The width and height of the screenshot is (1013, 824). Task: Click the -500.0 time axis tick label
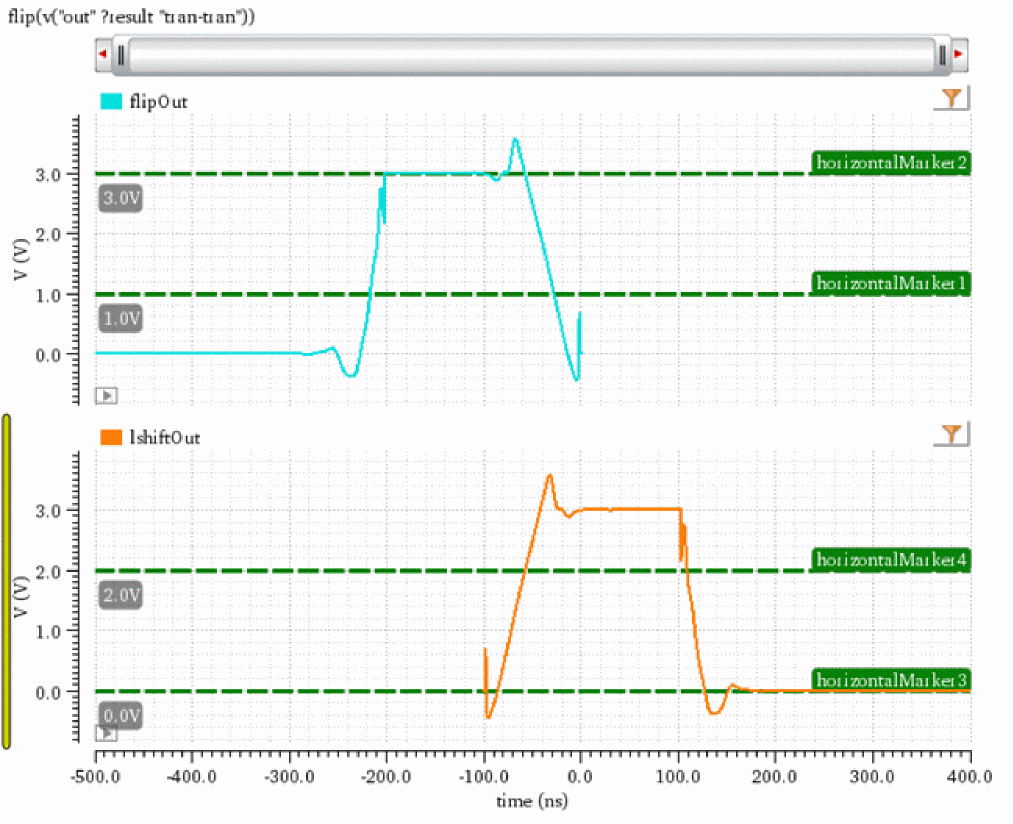coord(95,777)
